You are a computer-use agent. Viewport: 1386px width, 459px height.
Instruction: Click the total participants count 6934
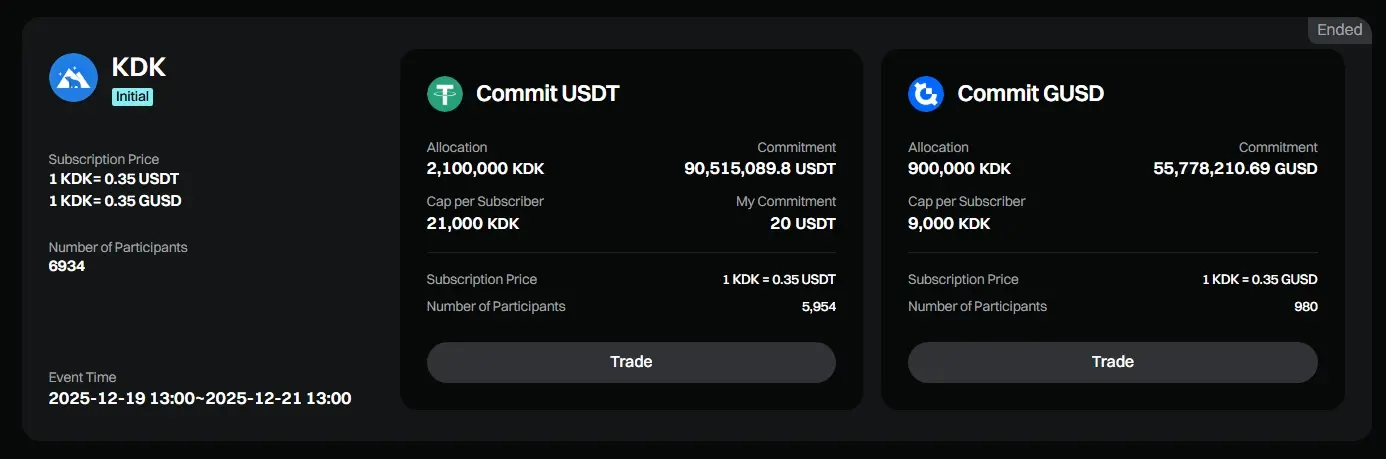(x=67, y=266)
